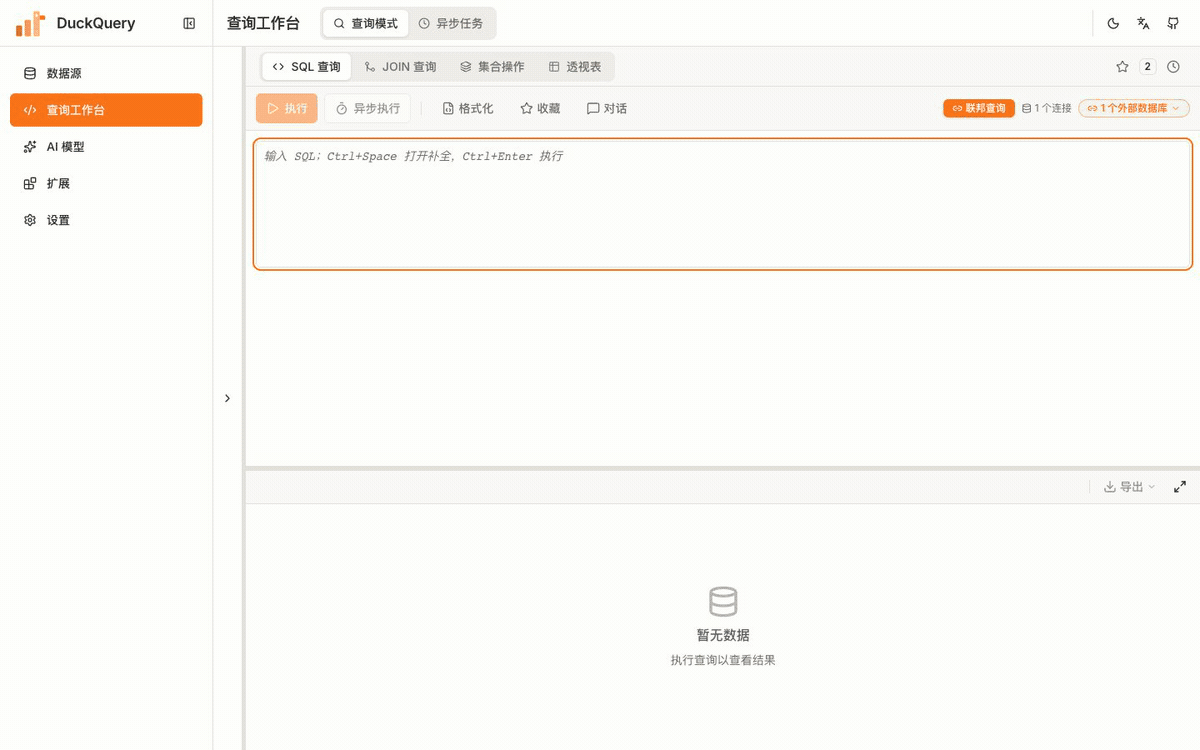Select the SQL 查询 tab
This screenshot has height=750, width=1200.
point(306,67)
